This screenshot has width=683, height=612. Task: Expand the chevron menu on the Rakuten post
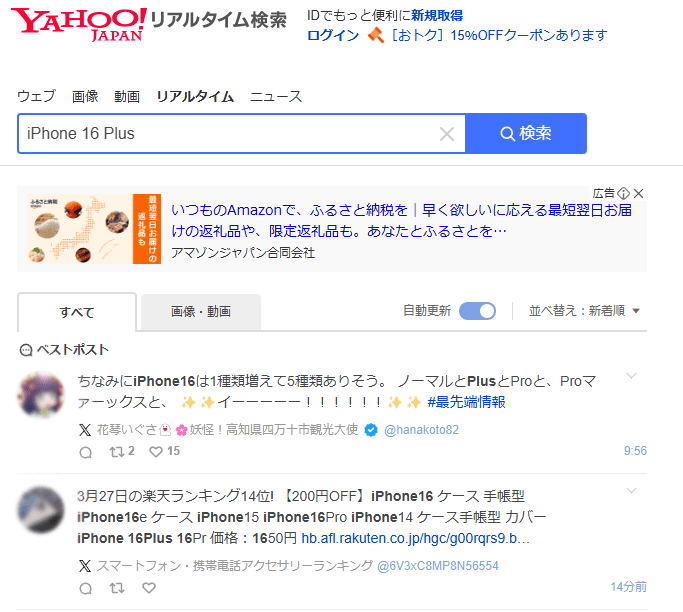[x=631, y=490]
